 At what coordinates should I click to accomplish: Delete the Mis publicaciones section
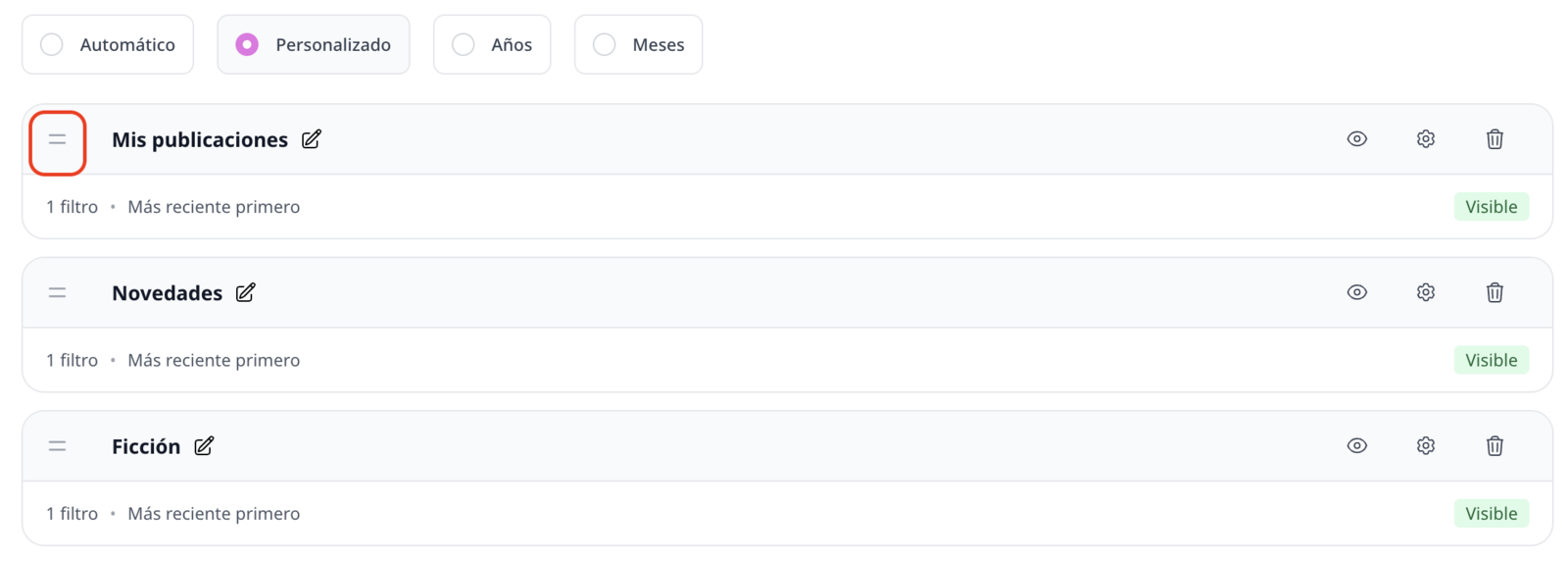pos(1494,139)
